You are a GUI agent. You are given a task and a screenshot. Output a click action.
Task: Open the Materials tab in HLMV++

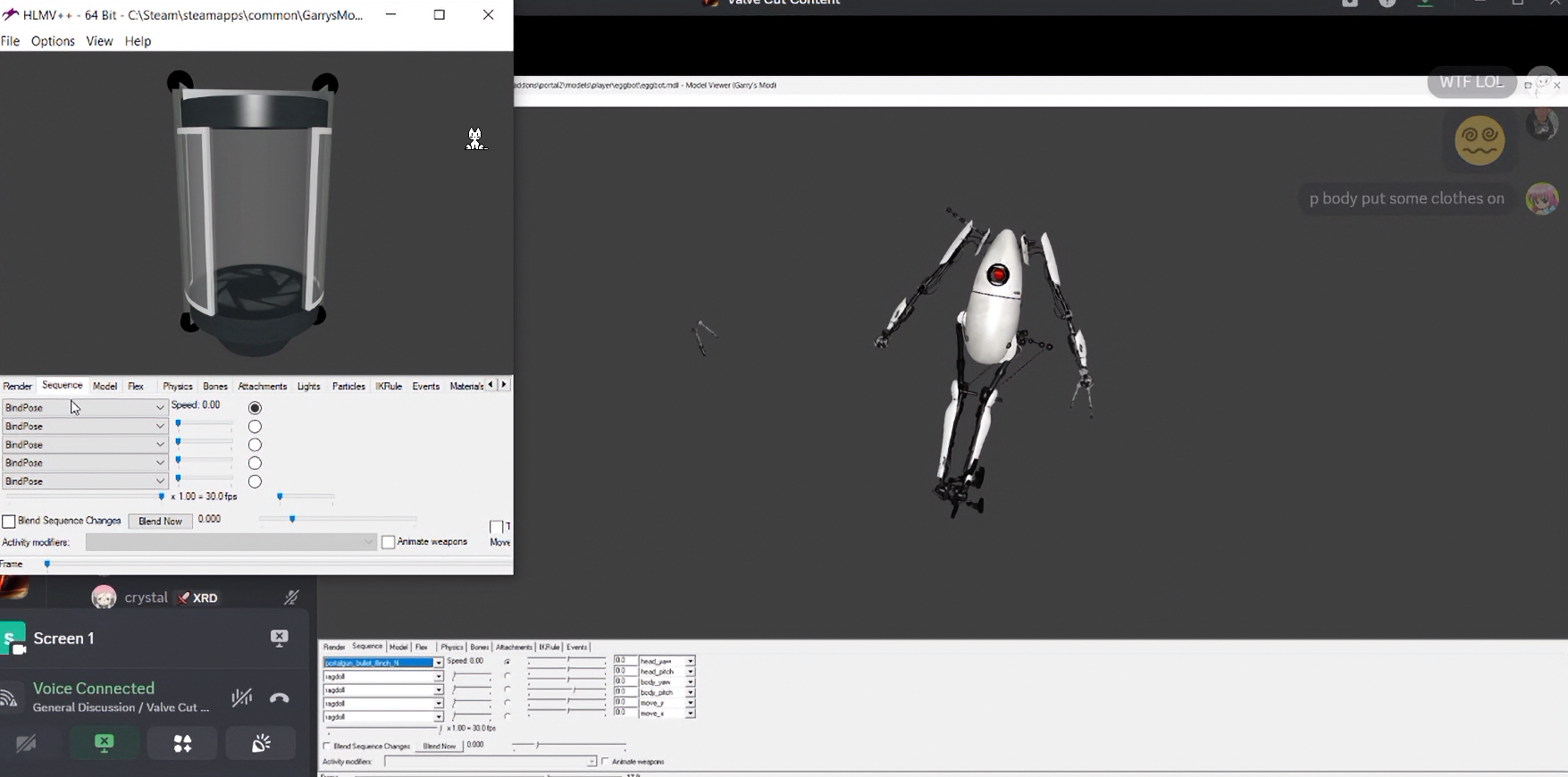tap(466, 387)
